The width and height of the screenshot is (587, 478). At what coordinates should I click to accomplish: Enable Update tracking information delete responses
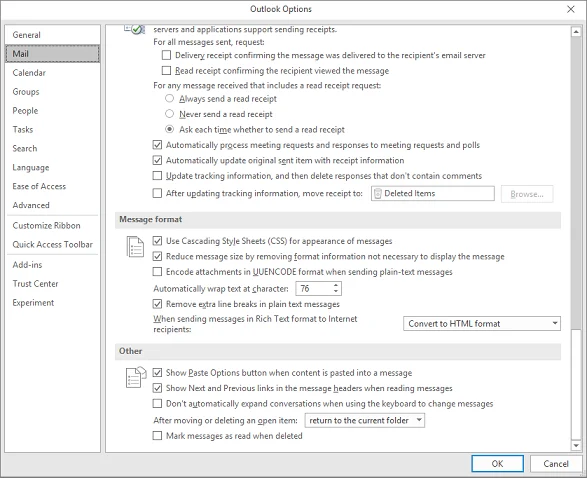tap(157, 176)
